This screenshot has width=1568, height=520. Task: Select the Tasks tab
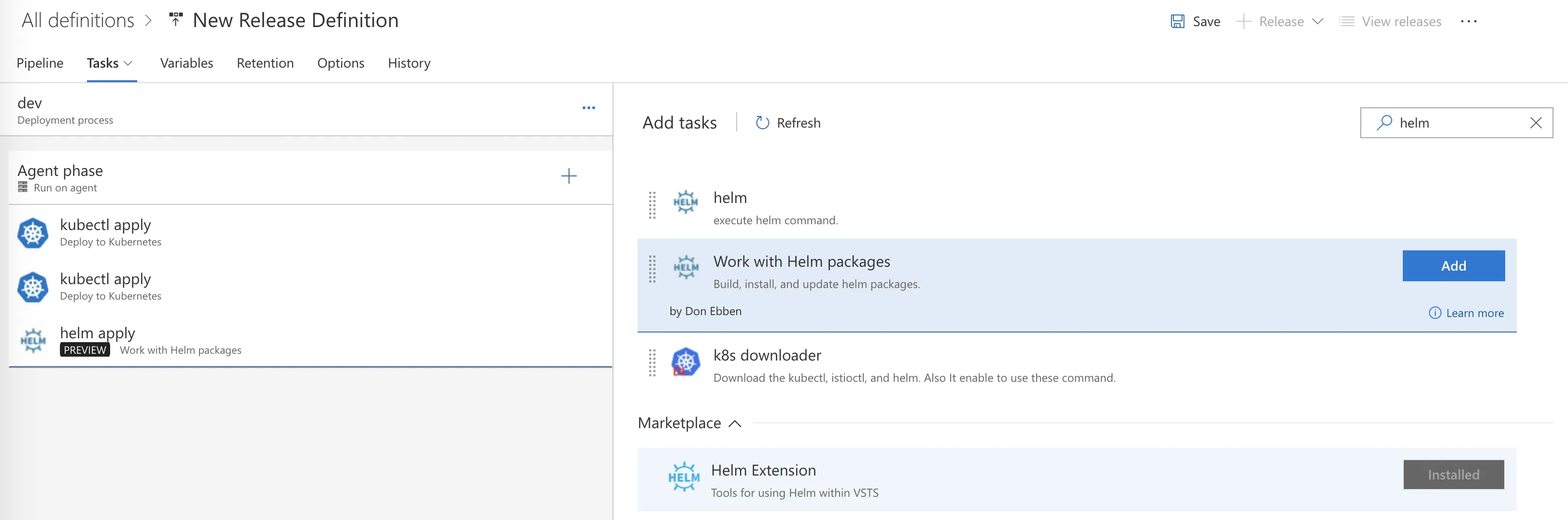pos(102,63)
